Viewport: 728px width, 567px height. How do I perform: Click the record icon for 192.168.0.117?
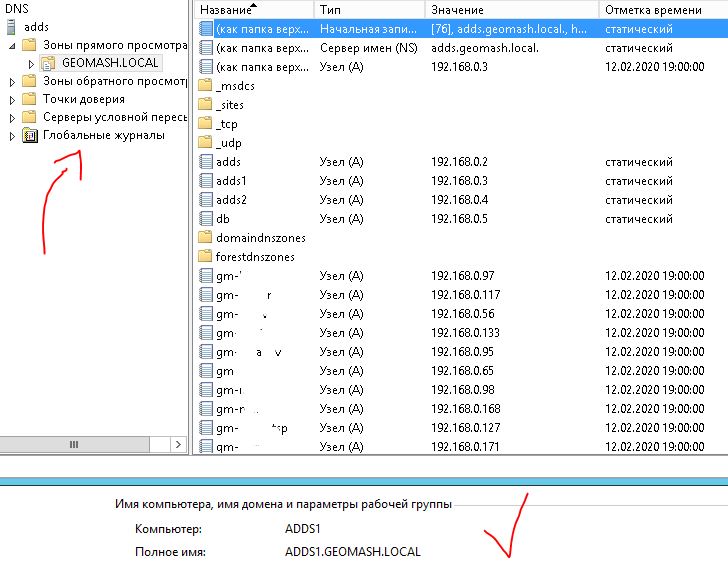206,295
